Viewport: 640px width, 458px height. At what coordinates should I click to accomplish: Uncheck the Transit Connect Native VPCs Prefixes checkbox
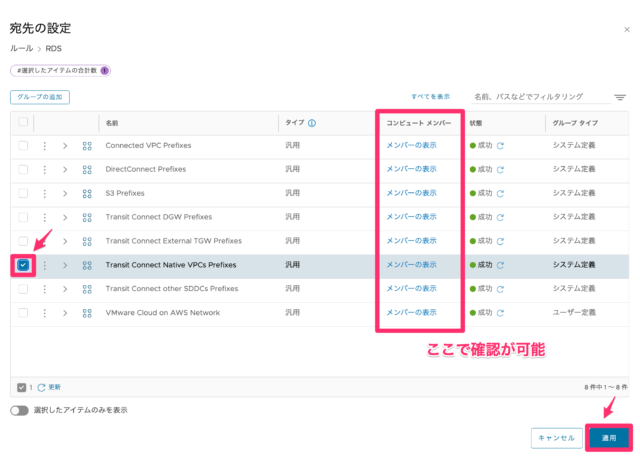point(23,265)
